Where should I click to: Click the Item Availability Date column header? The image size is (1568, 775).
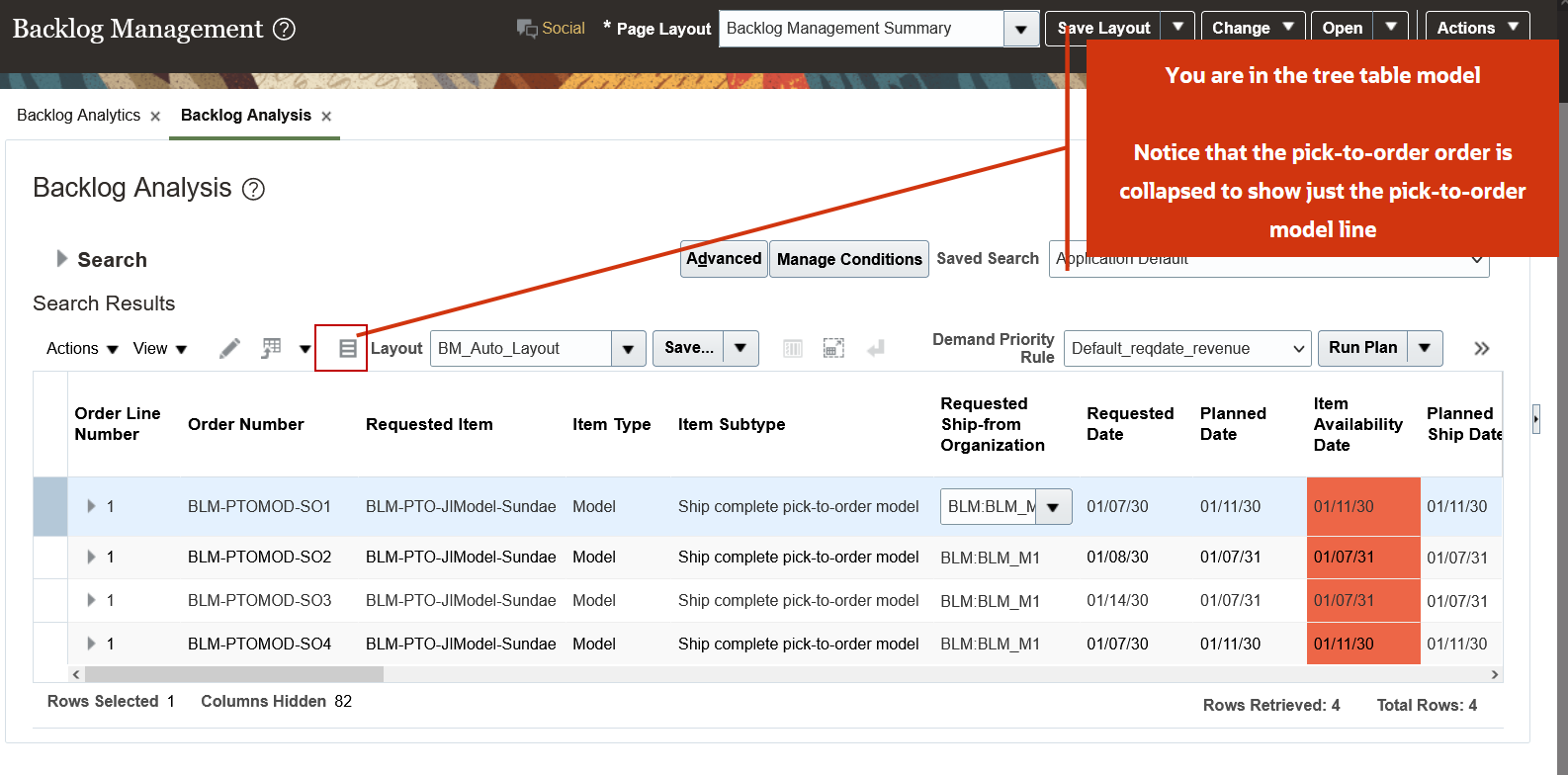[x=1358, y=424]
